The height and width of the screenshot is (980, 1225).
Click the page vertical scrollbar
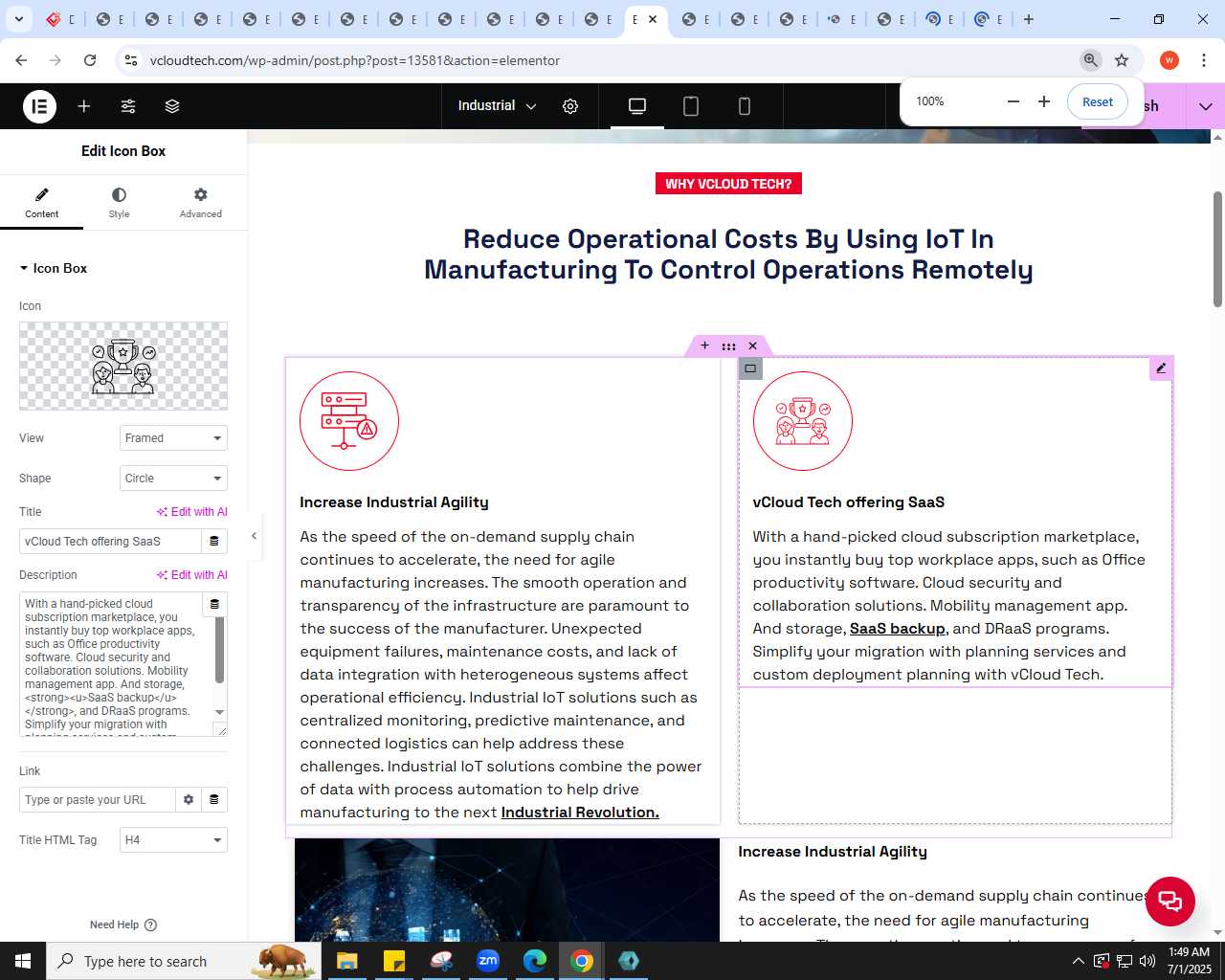tap(1217, 249)
